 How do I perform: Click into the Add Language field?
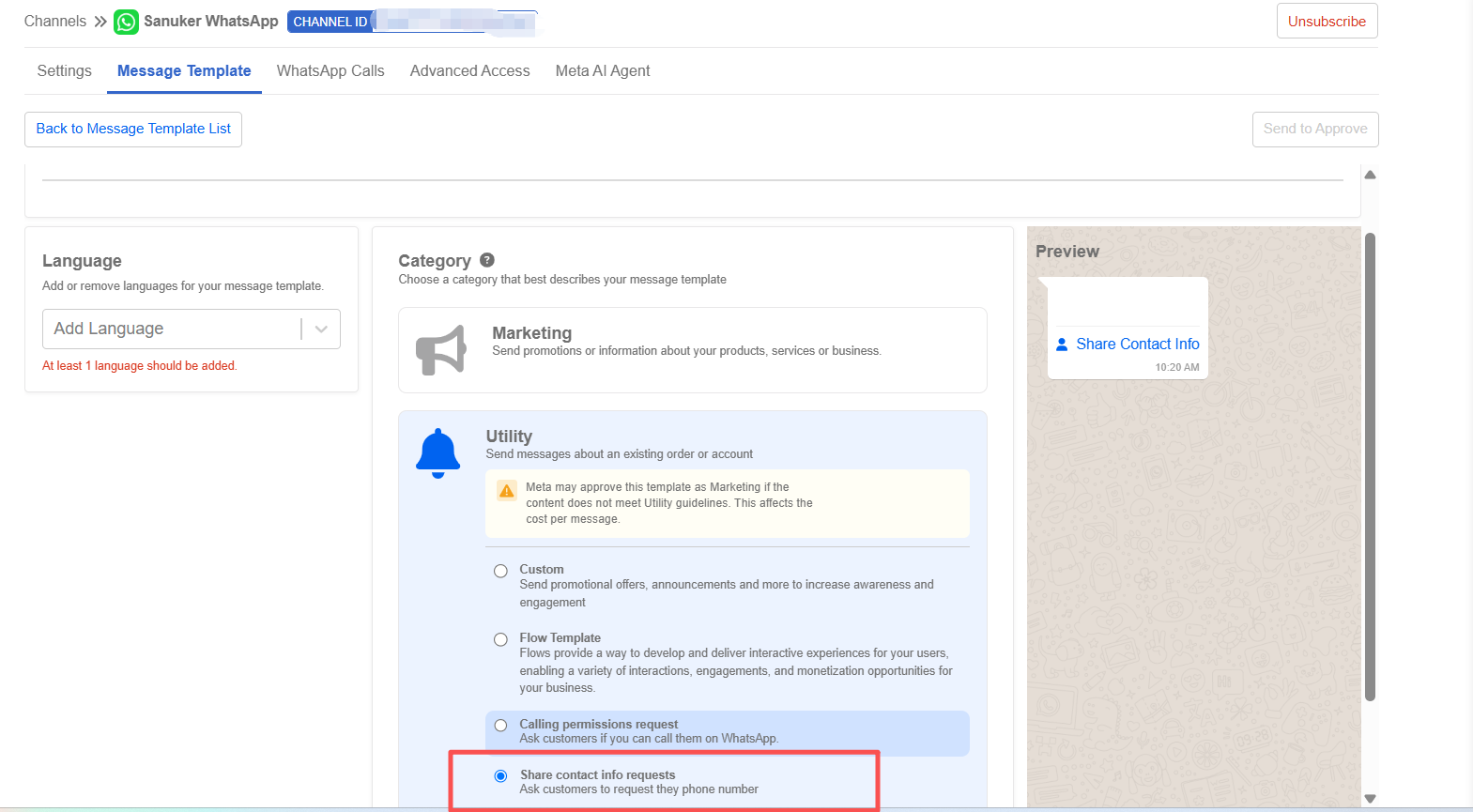click(x=192, y=329)
